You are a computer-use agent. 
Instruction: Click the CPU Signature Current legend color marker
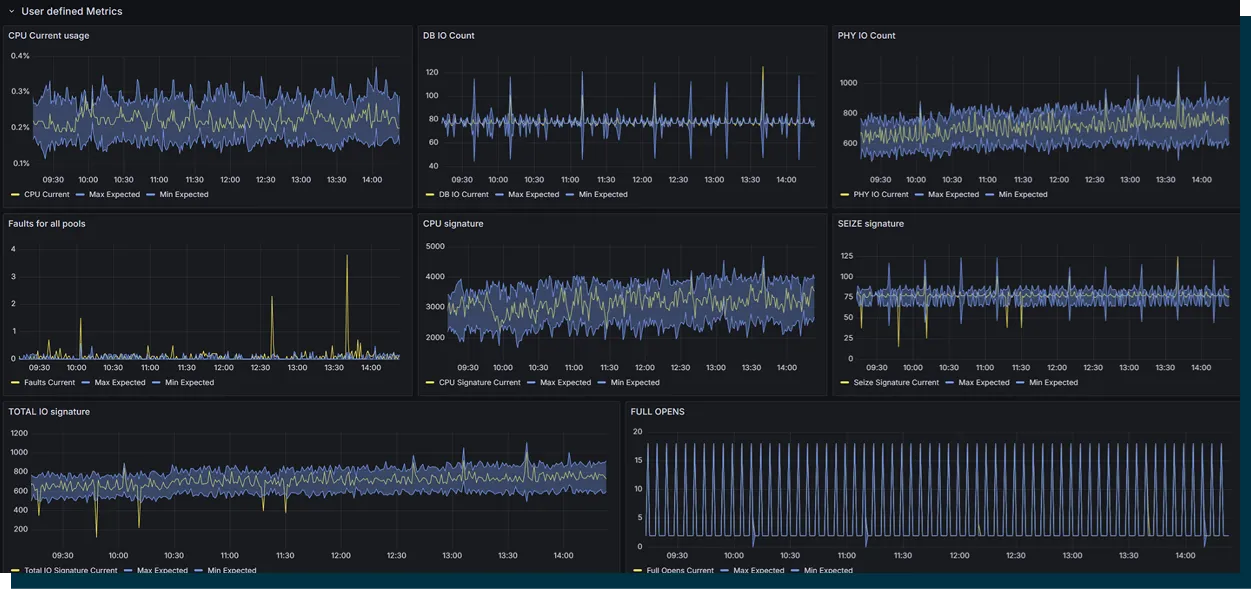430,383
